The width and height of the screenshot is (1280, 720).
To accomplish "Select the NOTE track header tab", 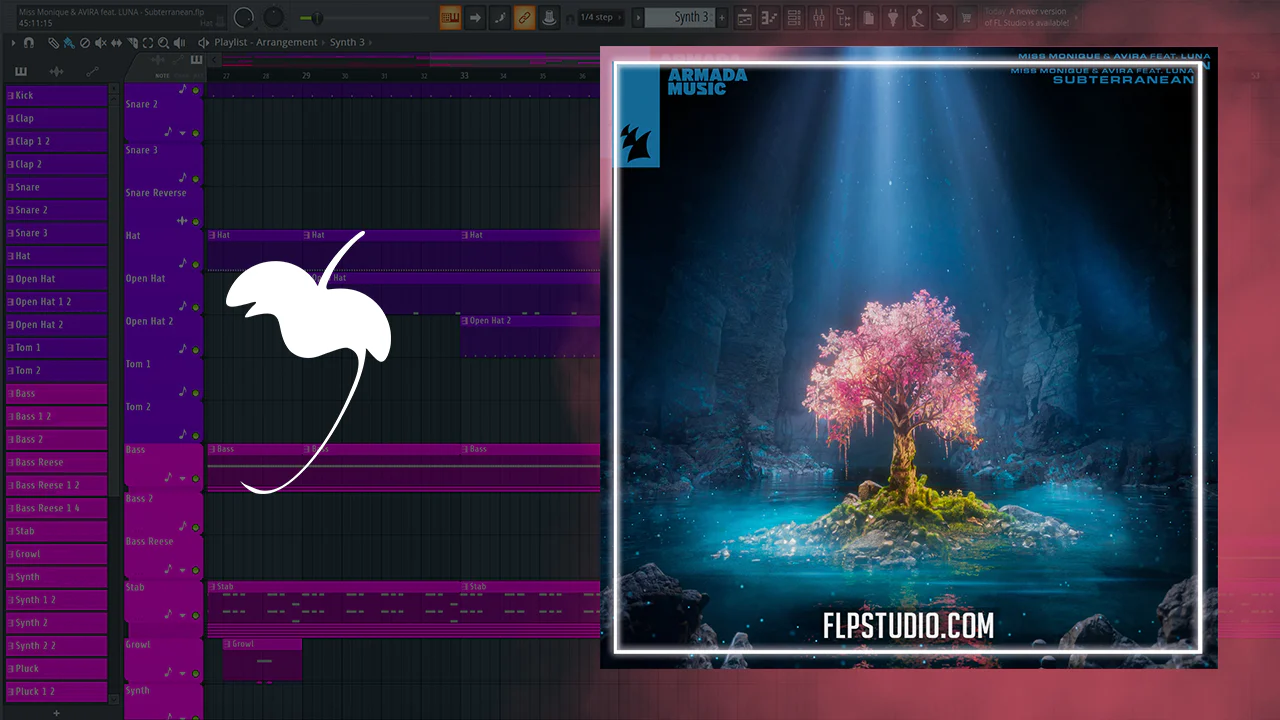I will (x=162, y=75).
